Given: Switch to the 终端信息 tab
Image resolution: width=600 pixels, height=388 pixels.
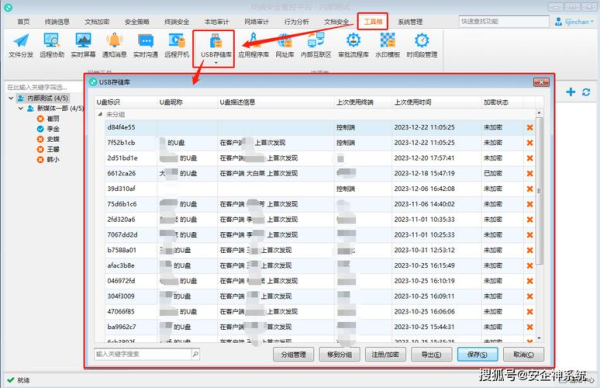Looking at the screenshot, I should pos(57,22).
